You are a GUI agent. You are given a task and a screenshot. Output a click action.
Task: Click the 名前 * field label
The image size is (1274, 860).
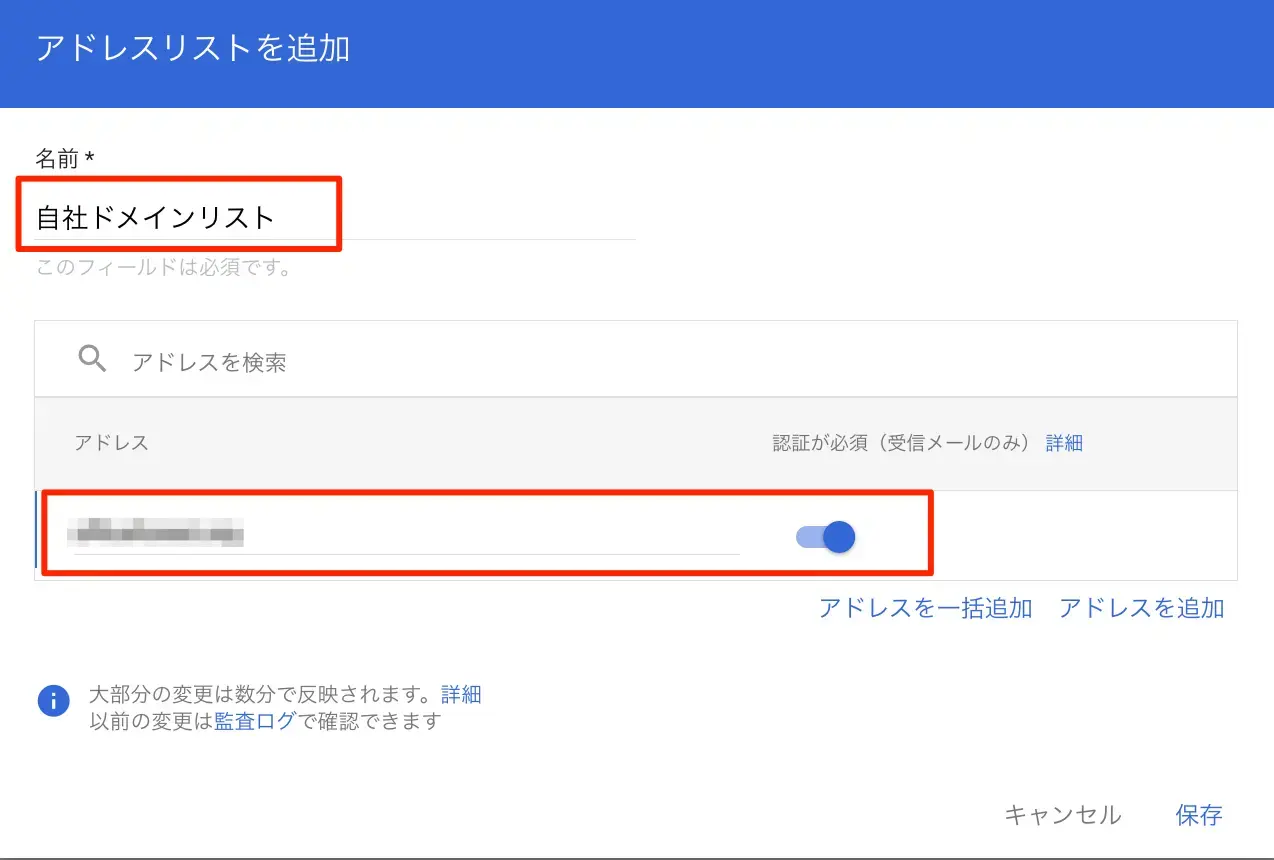coord(65,158)
